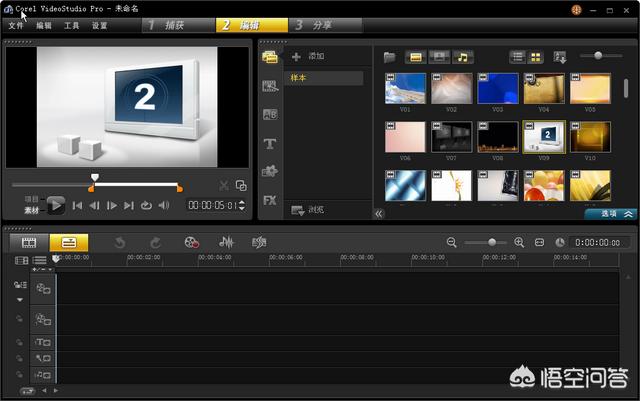640x401 pixels.
Task: Open the Sound Mixer in timeline toolbar
Action: point(227,242)
